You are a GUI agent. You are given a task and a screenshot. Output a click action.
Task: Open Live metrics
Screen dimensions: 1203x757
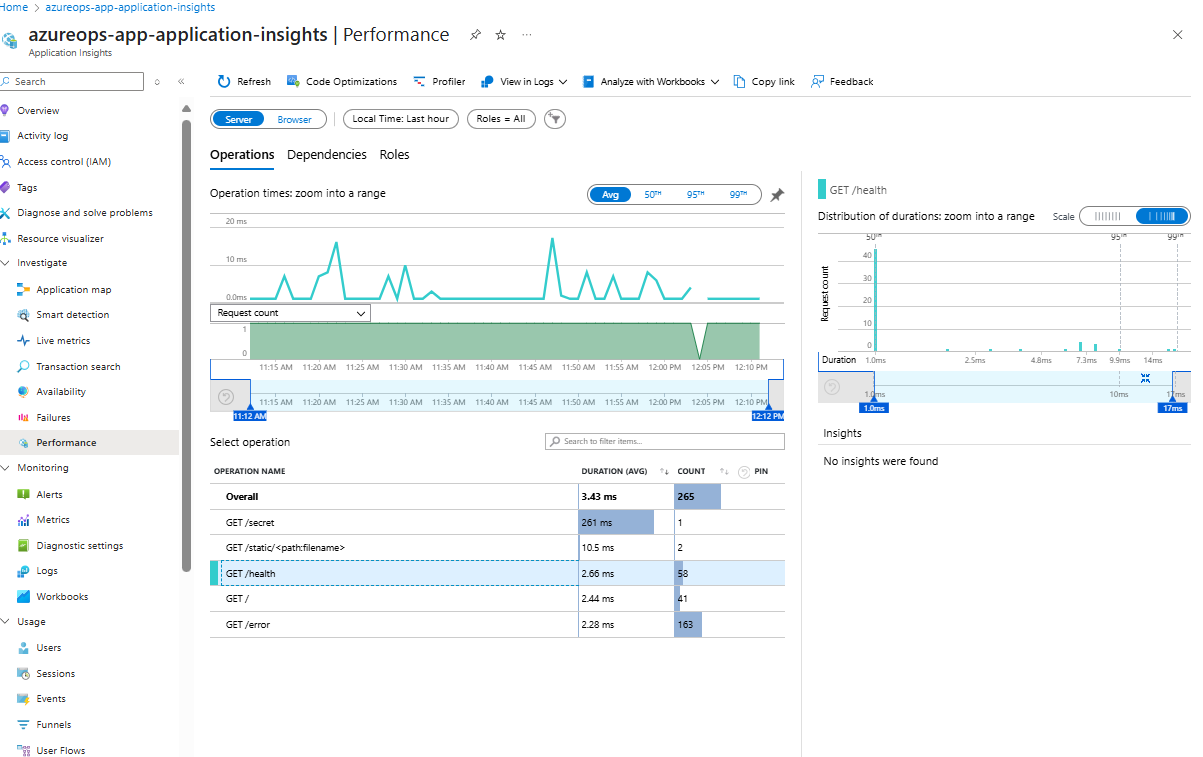click(63, 340)
